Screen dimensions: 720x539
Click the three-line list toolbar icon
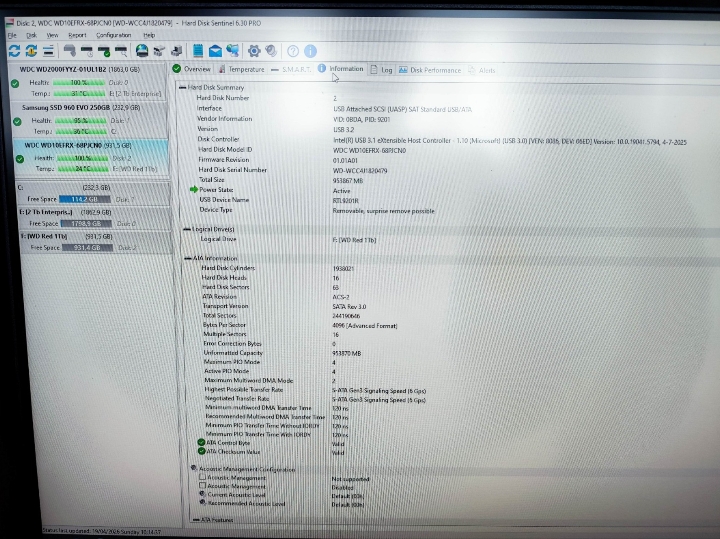[48, 51]
